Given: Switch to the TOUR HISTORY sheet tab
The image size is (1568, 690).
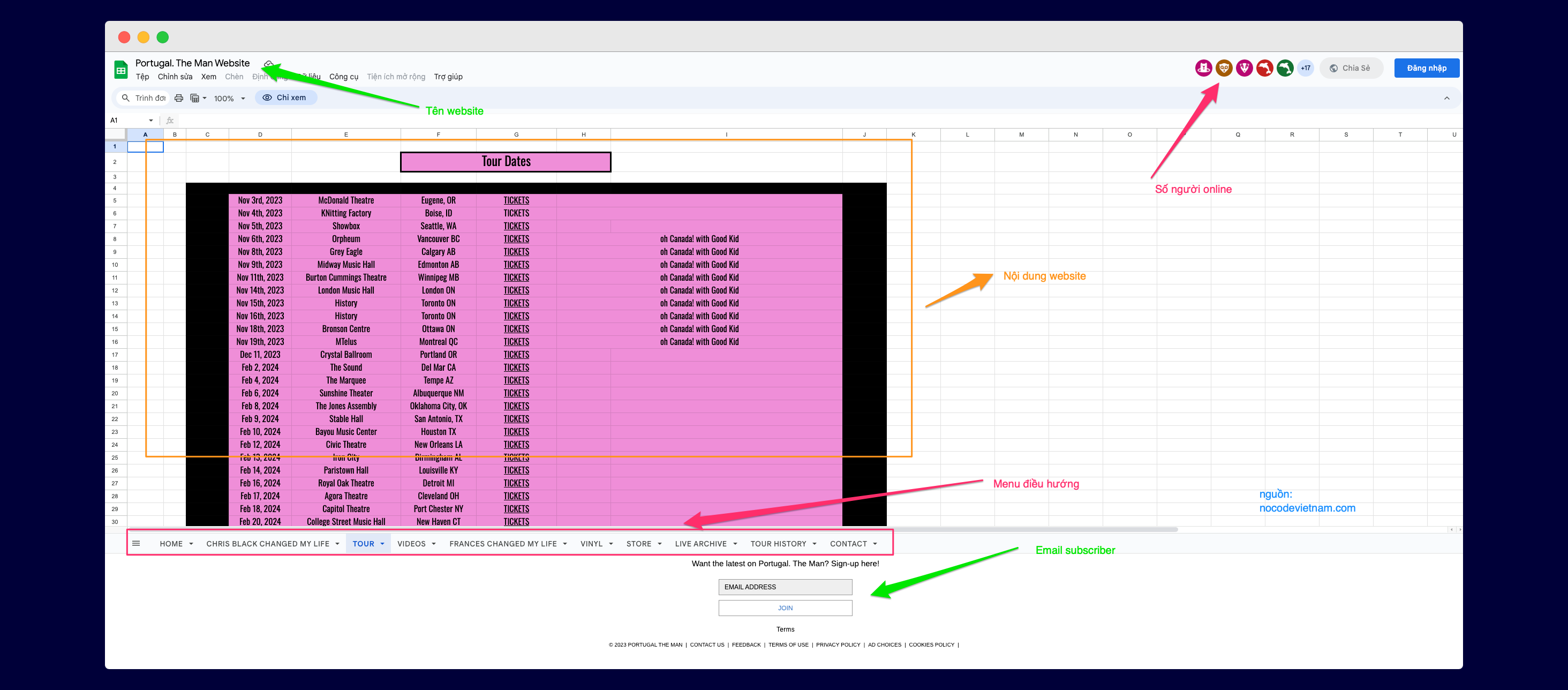Looking at the screenshot, I should 778,544.
